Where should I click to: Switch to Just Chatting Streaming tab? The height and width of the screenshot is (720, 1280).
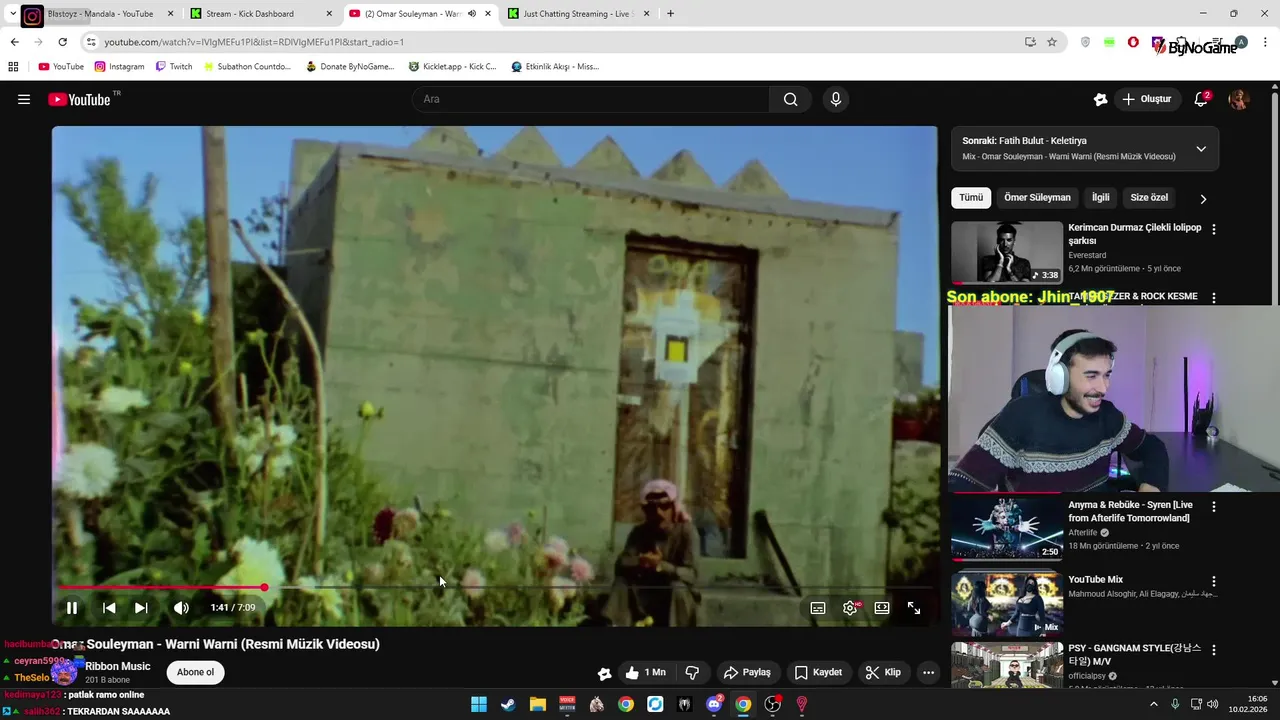(x=578, y=14)
